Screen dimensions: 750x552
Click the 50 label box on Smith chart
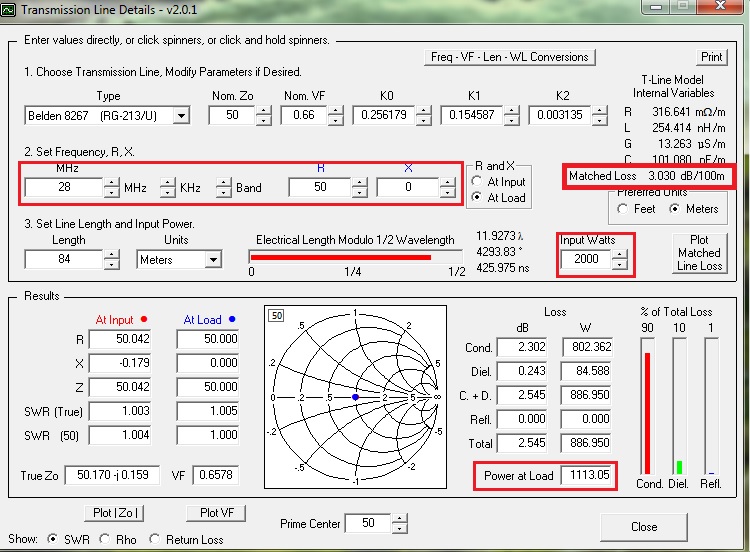(x=277, y=315)
